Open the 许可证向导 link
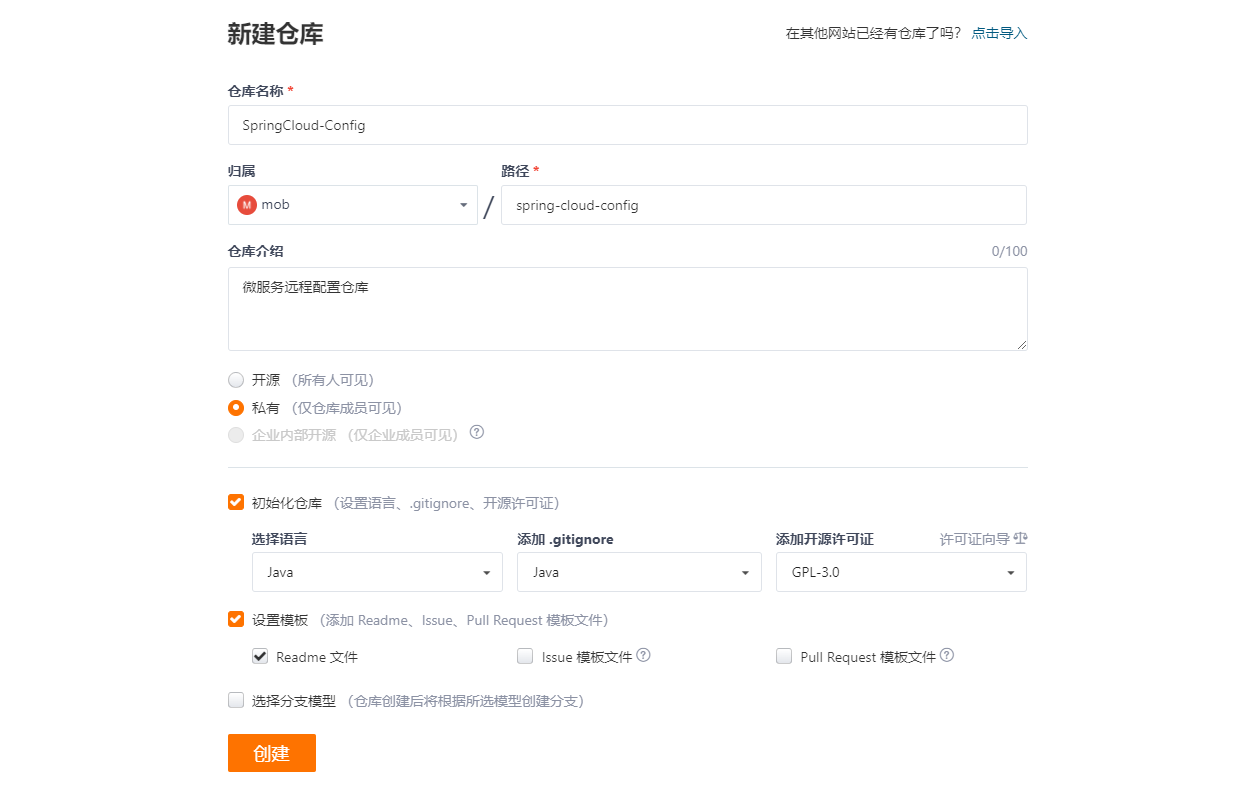 coord(975,539)
